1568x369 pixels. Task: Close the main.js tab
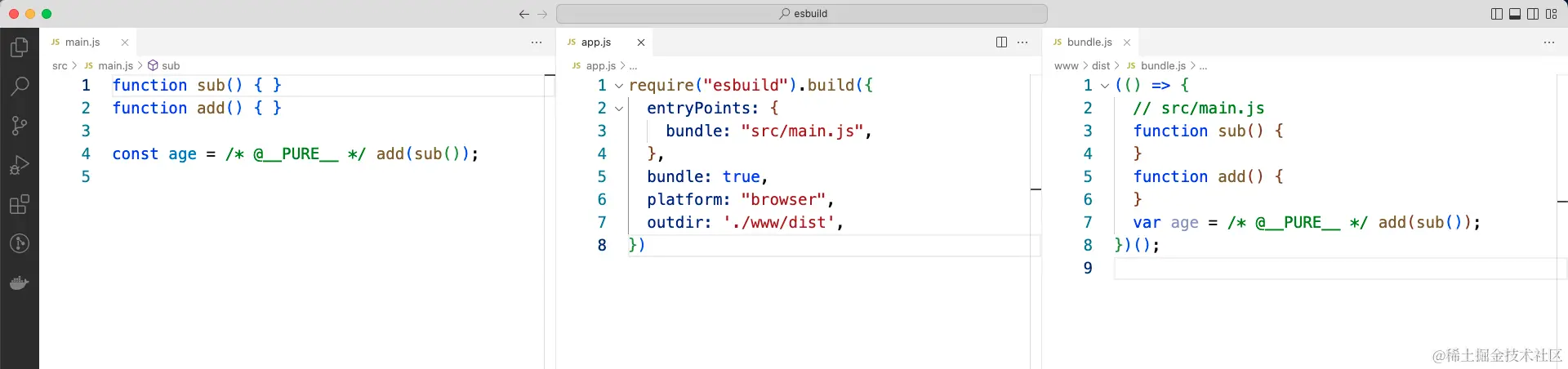[x=125, y=42]
